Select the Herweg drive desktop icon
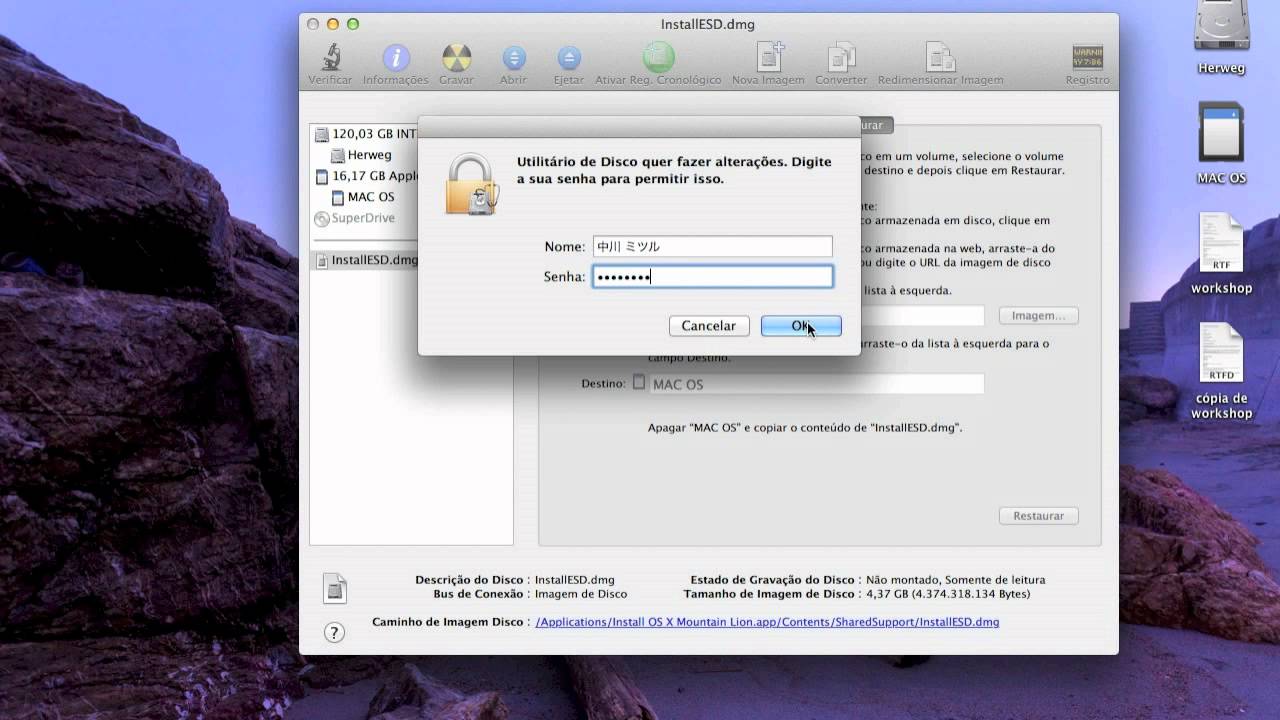 click(x=1221, y=28)
